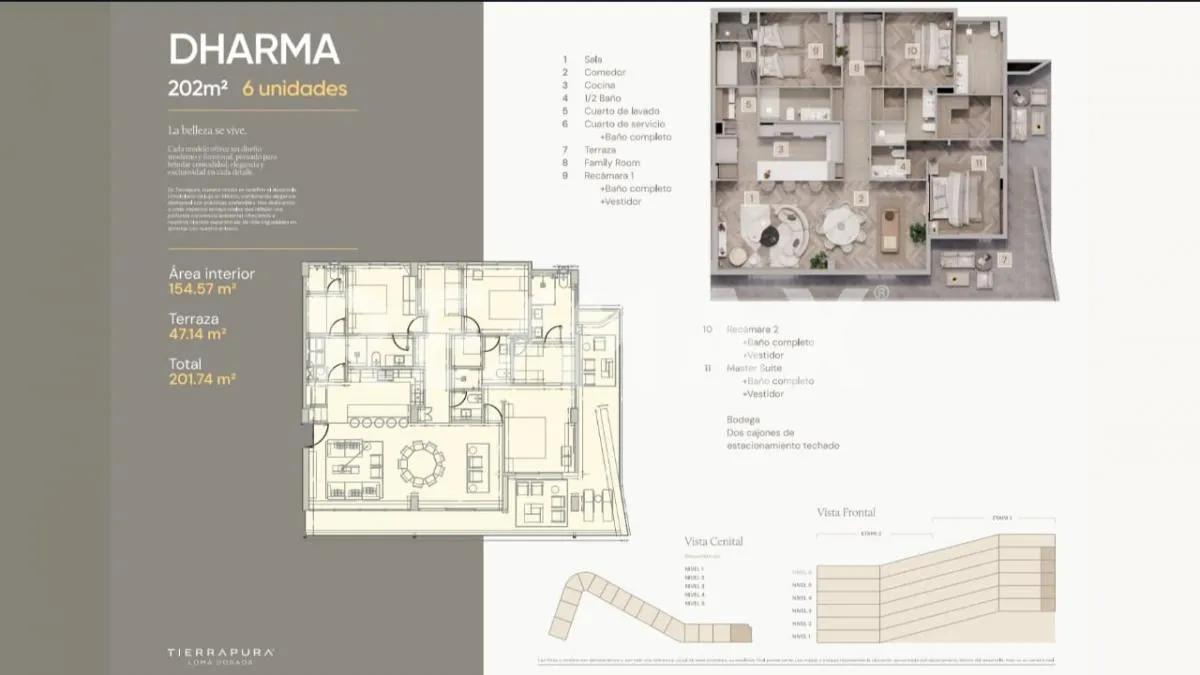
Task: Select marker 8 in the Family Room
Action: pos(856,68)
